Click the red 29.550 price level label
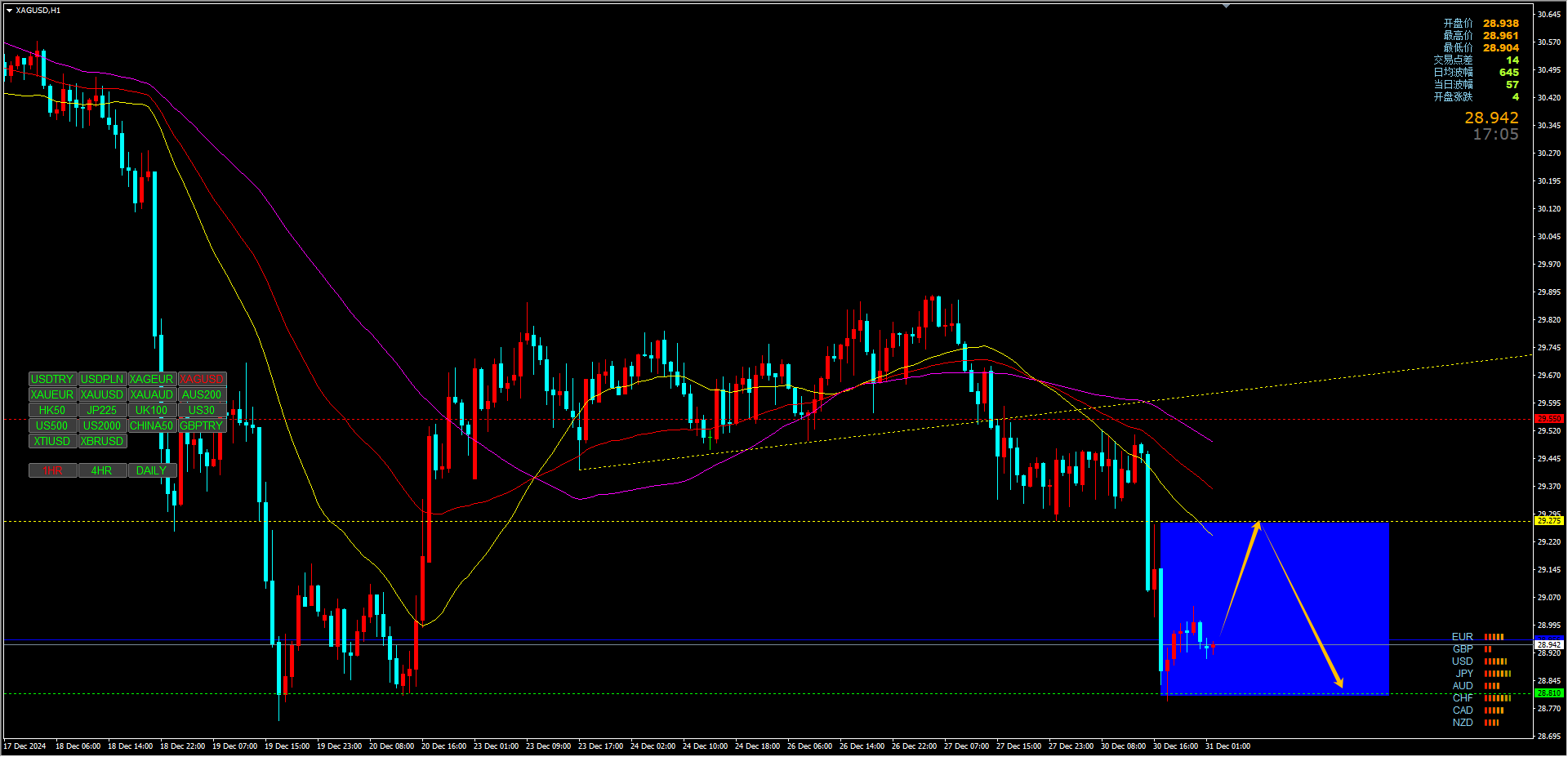The image size is (1568, 757). click(x=1549, y=419)
